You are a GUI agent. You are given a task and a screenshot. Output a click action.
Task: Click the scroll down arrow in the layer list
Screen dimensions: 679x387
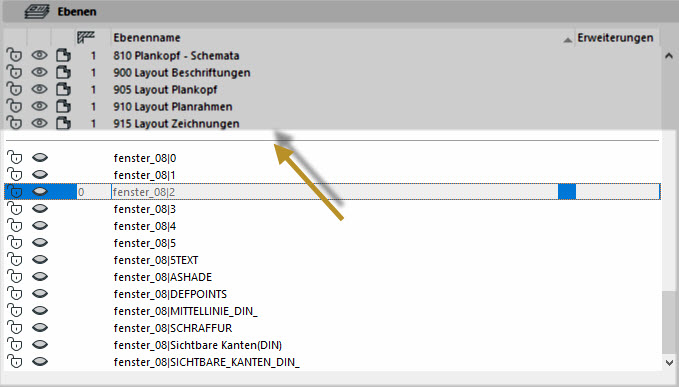pyautogui.click(x=669, y=362)
